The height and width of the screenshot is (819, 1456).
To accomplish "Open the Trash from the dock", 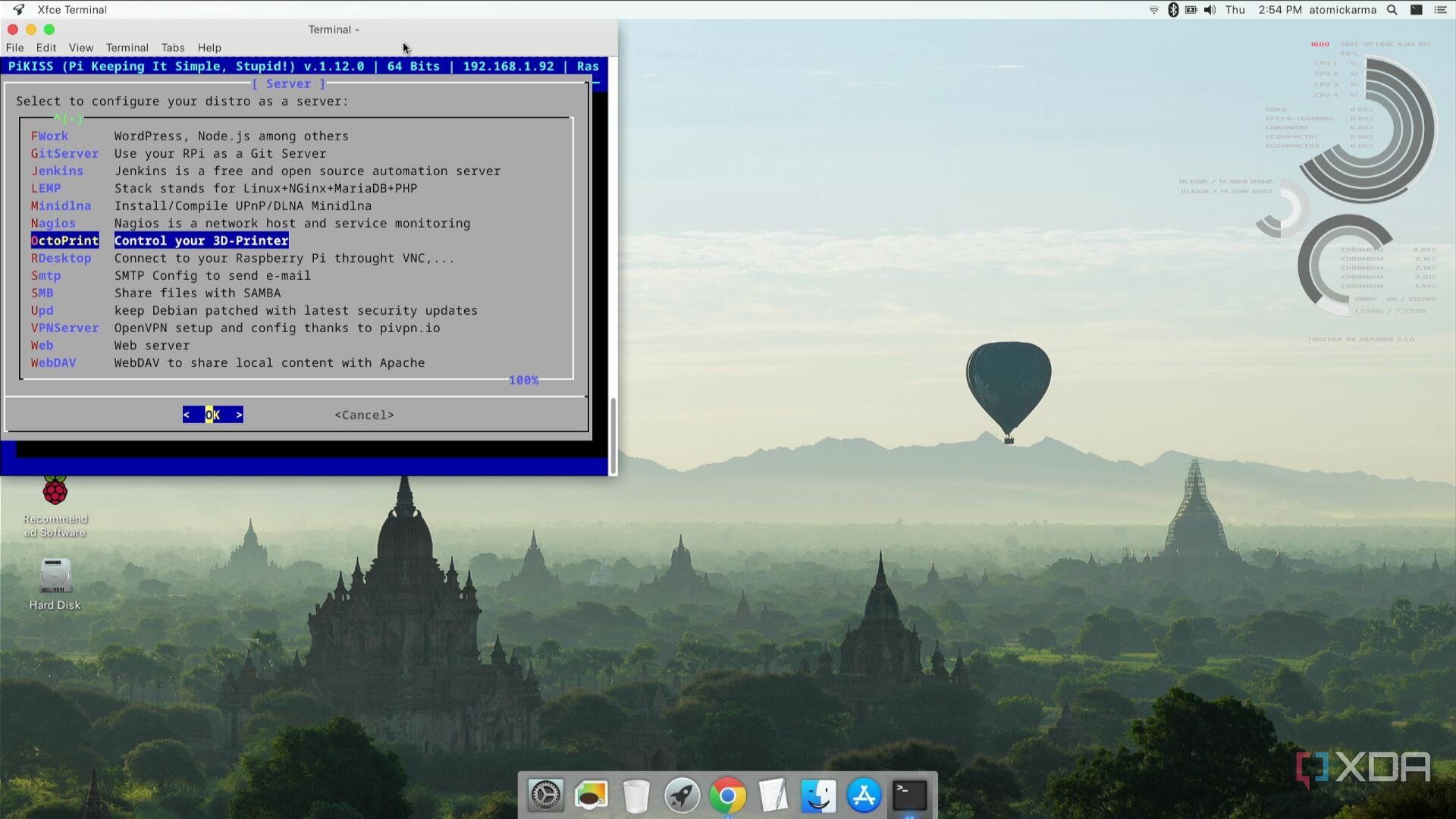I will (636, 795).
